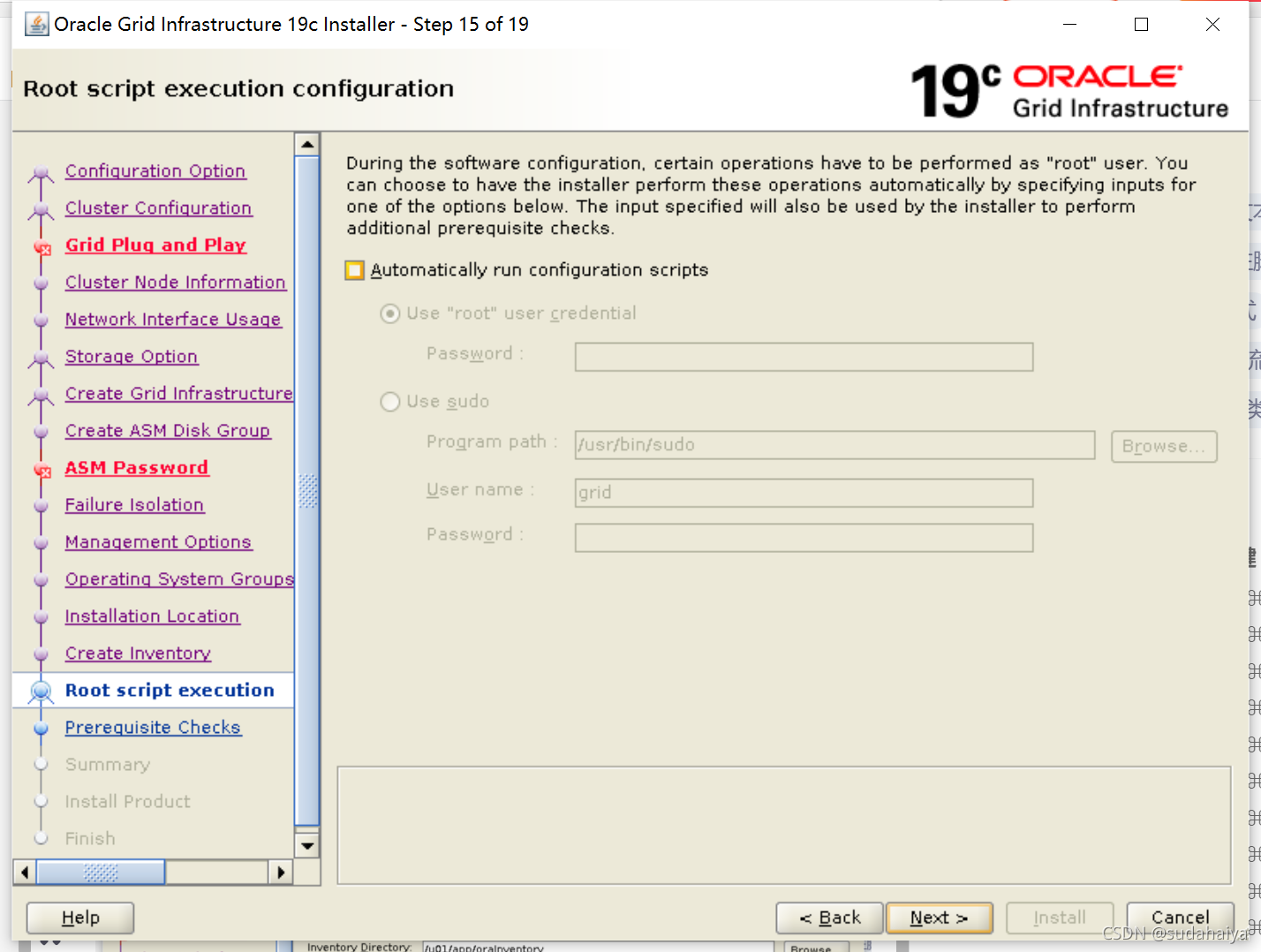Open the Create Inventory step link
The width and height of the screenshot is (1261, 952).
(x=138, y=654)
